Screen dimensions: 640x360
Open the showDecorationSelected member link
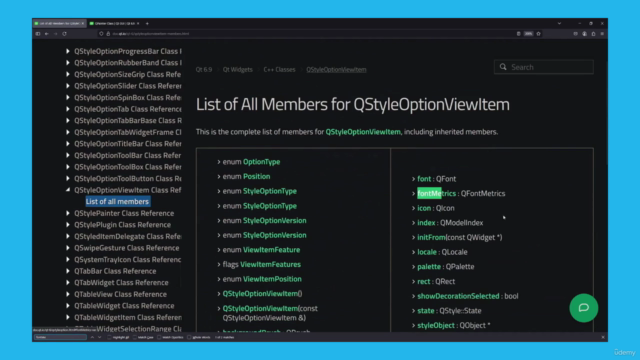click(x=458, y=296)
